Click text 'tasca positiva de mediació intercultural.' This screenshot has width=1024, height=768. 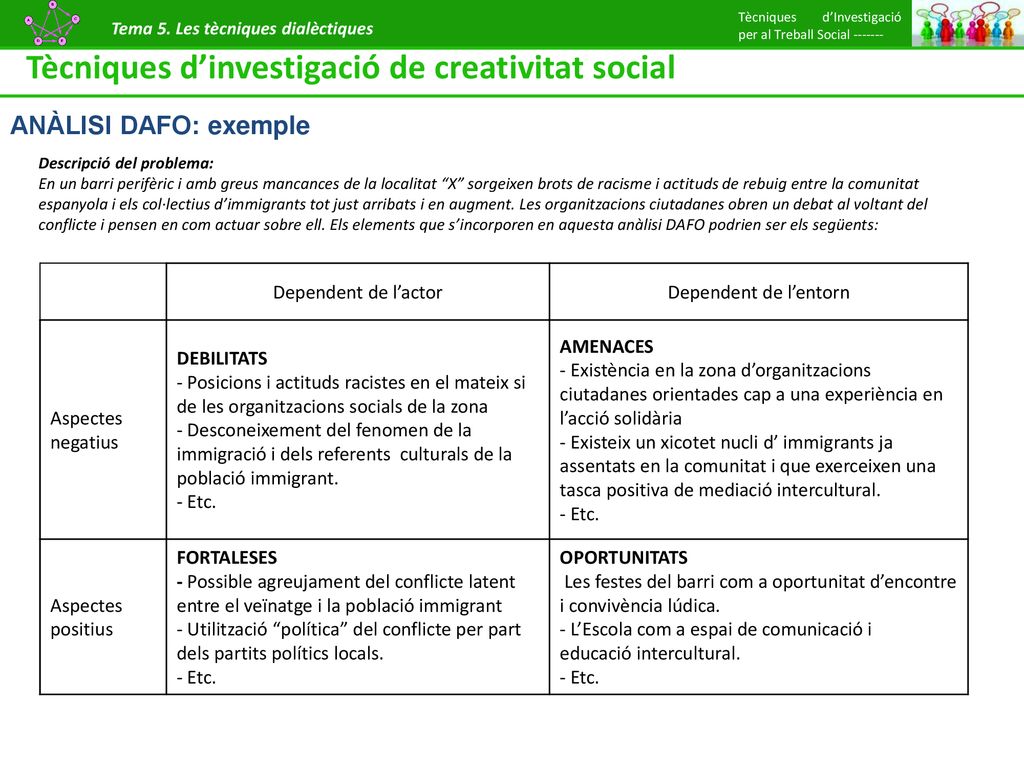coord(720,490)
